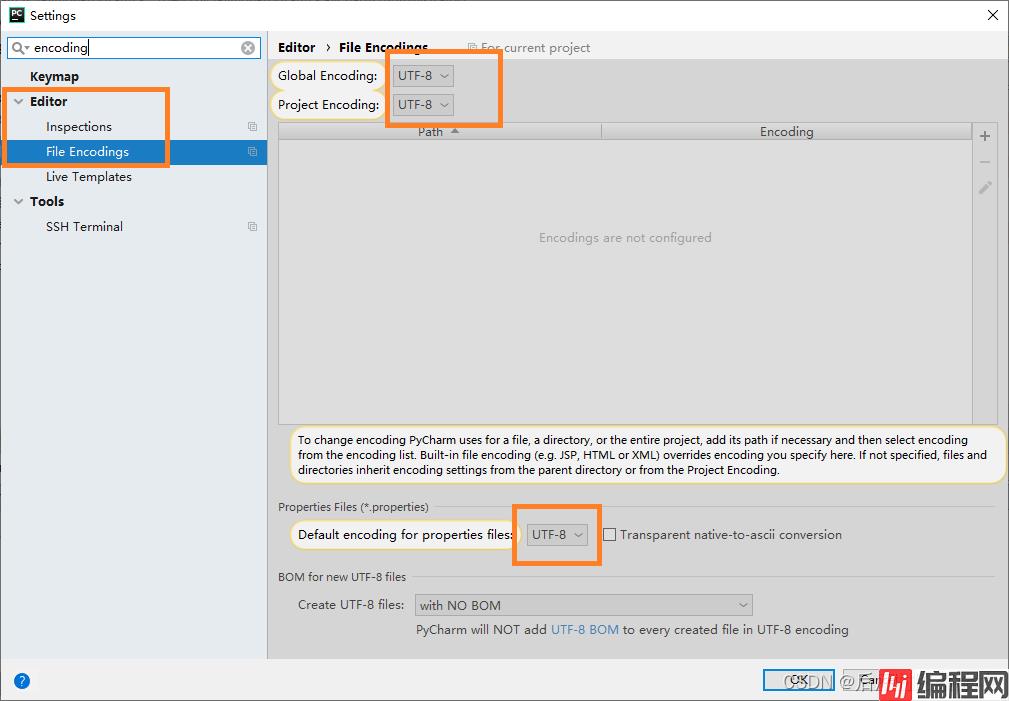The height and width of the screenshot is (701, 1009).
Task: Click the add encoding plus icon
Action: point(985,136)
